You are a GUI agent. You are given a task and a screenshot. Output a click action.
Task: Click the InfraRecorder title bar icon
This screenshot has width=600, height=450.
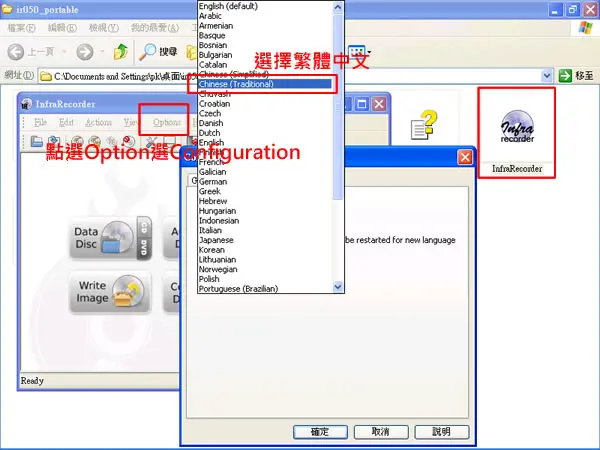pyautogui.click(x=26, y=104)
